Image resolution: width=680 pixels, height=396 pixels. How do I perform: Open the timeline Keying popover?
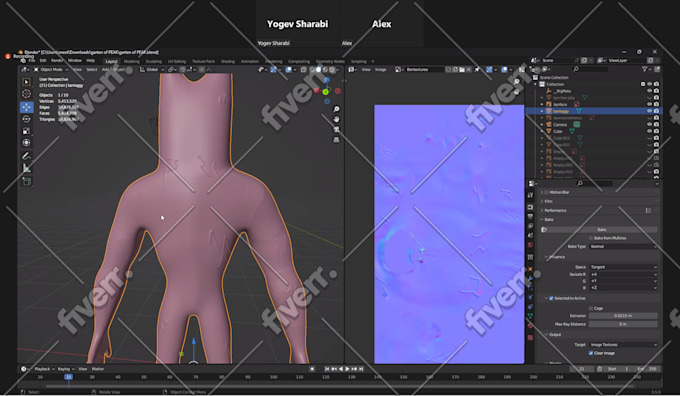(x=65, y=369)
